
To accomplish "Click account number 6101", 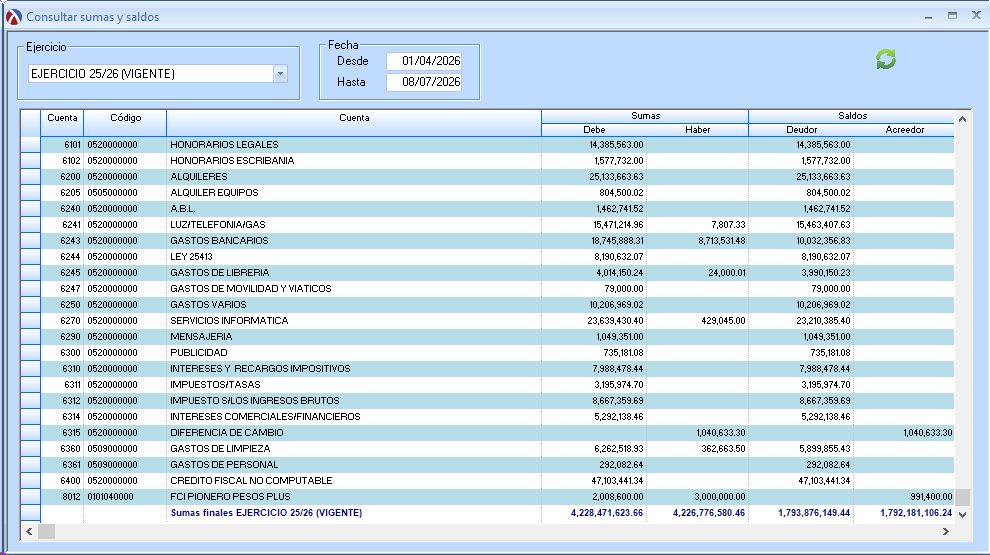I will (x=72, y=145).
